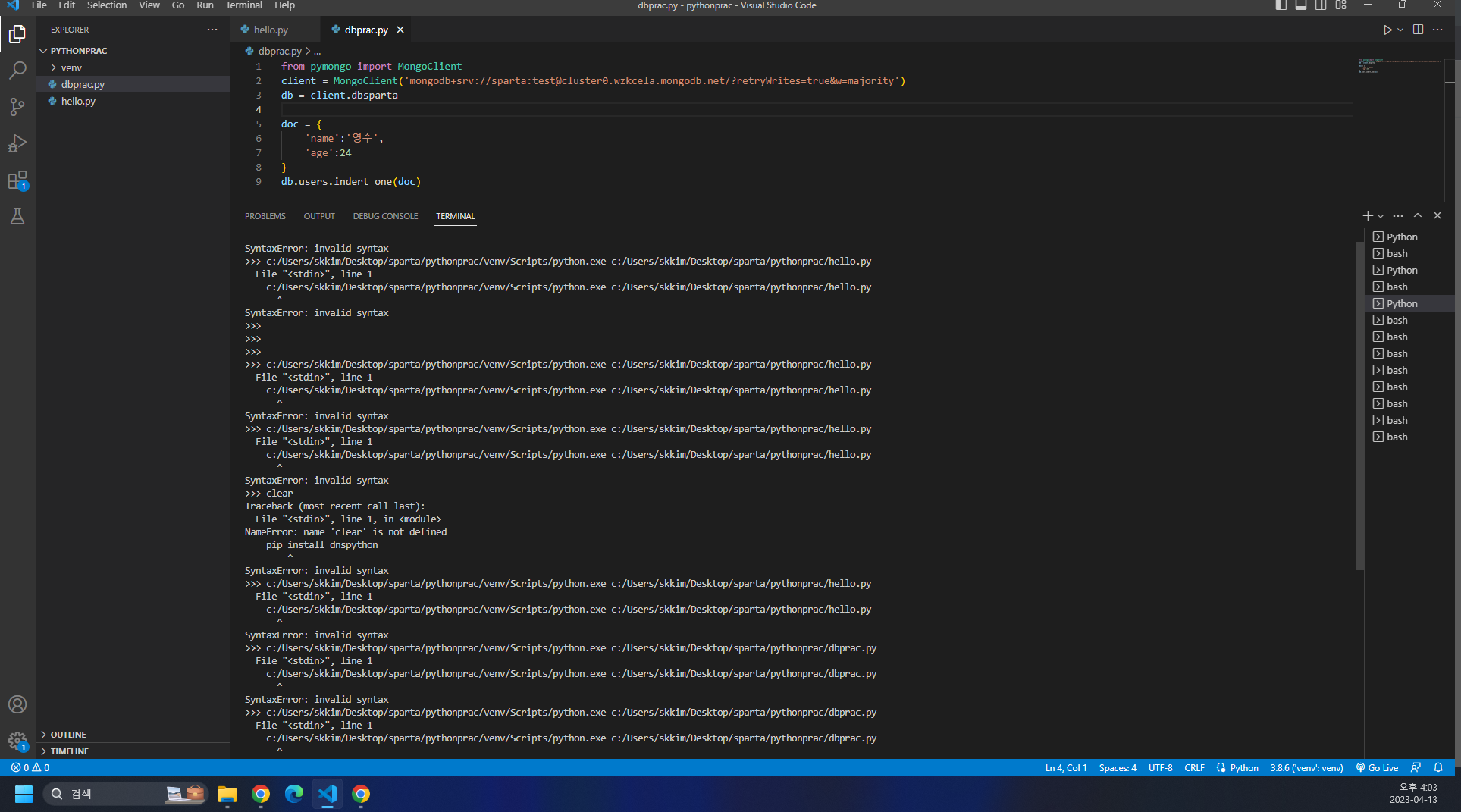Viewport: 1461px width, 812px height.
Task: Click the editor minimap preview
Action: tap(1400, 66)
